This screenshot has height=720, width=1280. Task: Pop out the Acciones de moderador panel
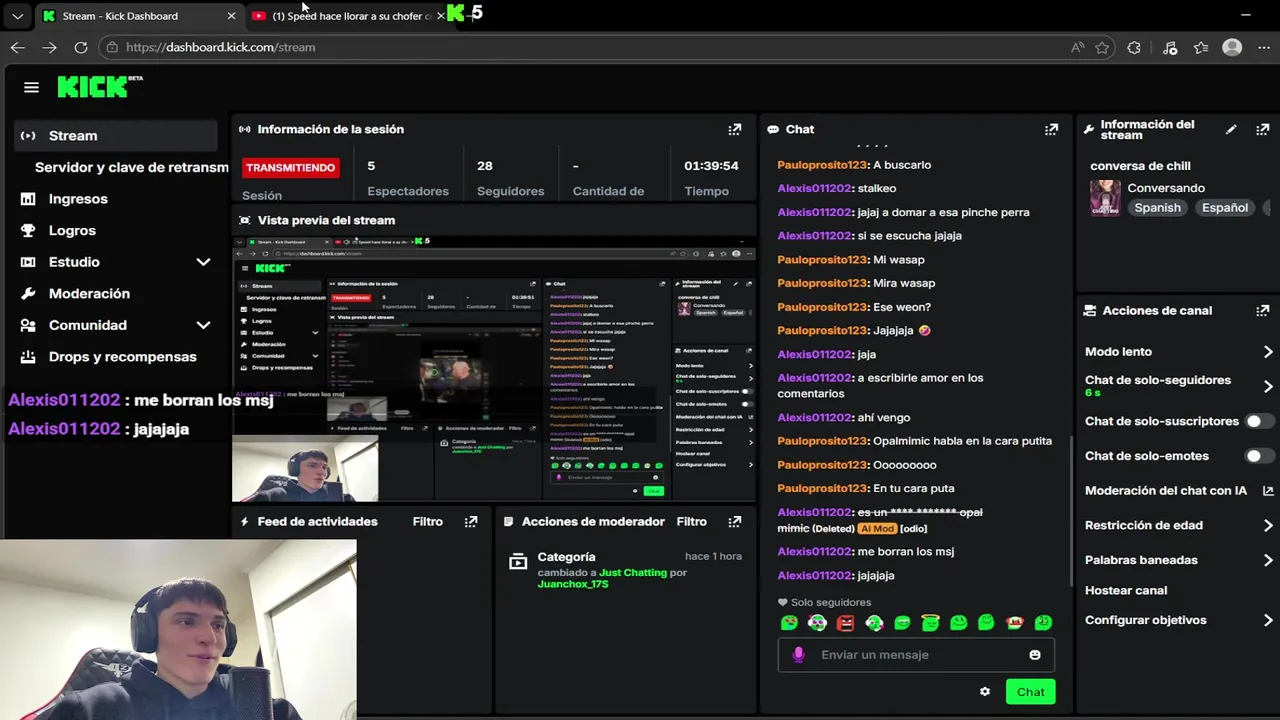[x=735, y=522]
